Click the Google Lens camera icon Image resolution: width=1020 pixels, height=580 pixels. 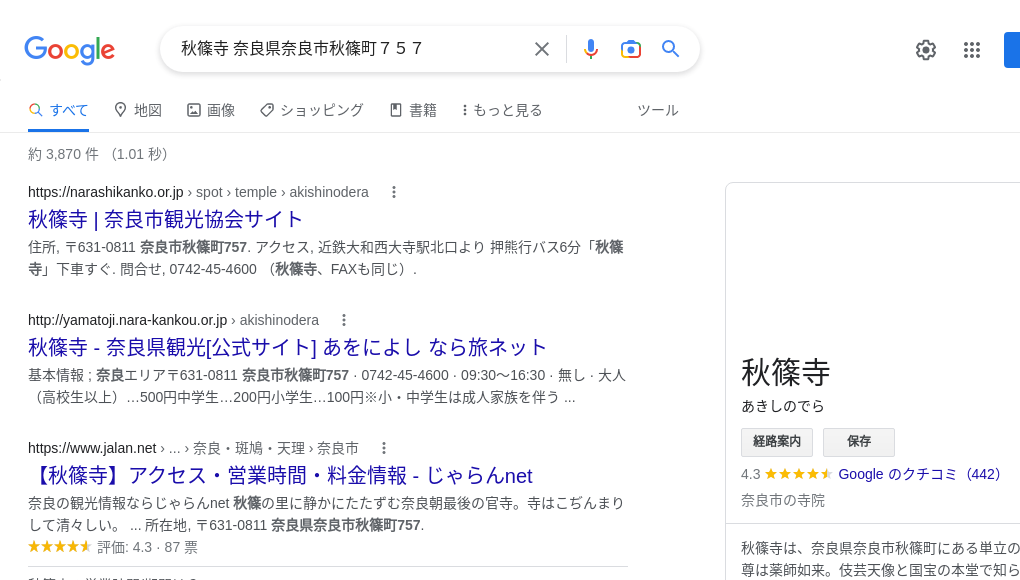pos(631,48)
